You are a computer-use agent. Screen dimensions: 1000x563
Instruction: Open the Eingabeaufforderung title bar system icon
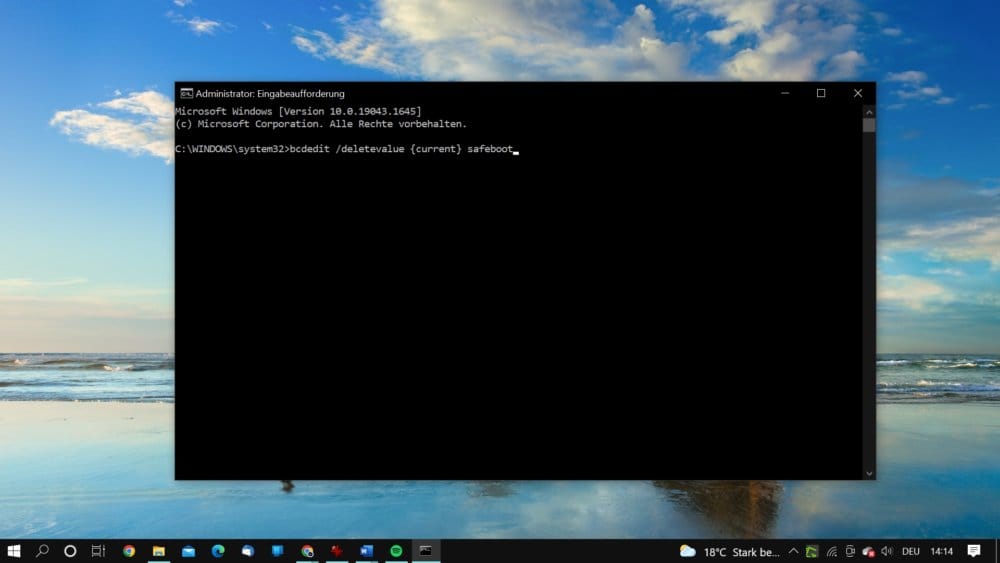coord(186,93)
